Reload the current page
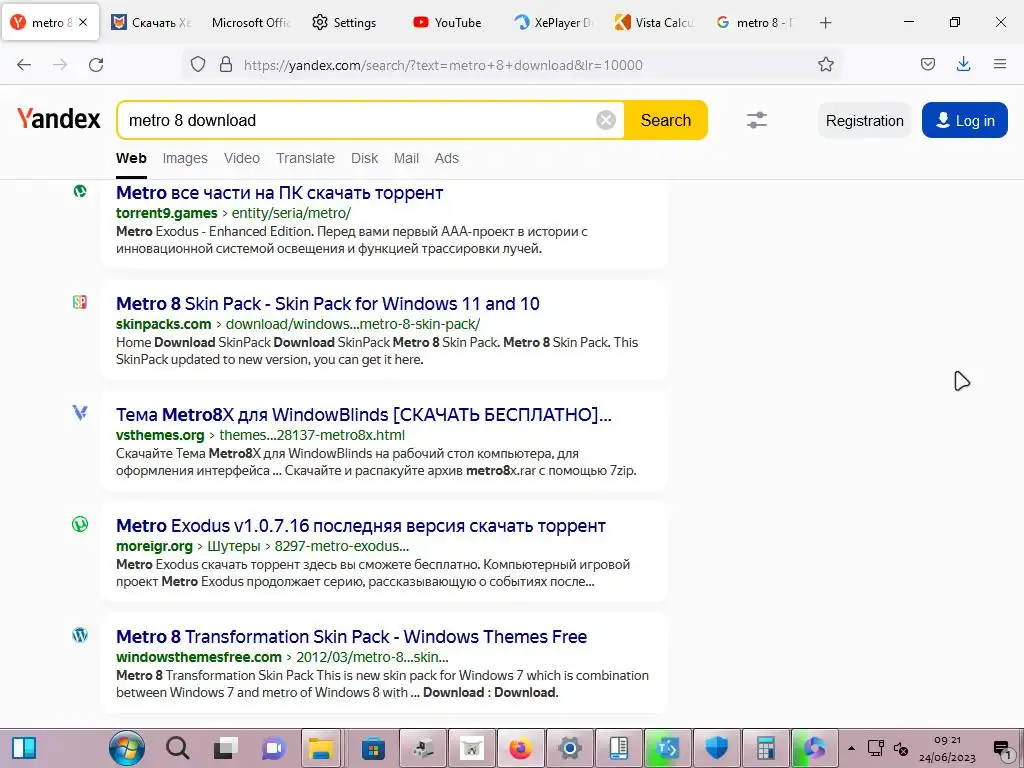The height and width of the screenshot is (768, 1024). [x=96, y=65]
